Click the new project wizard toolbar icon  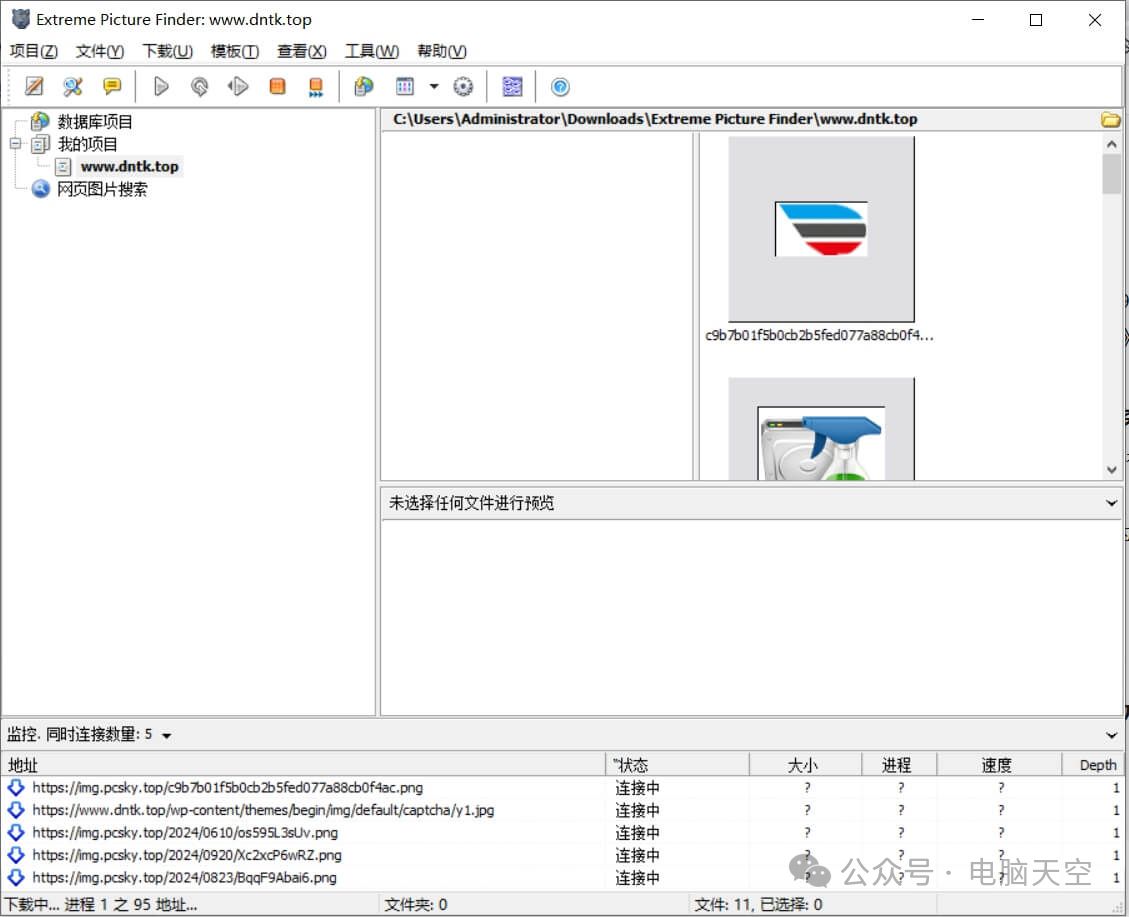point(34,86)
